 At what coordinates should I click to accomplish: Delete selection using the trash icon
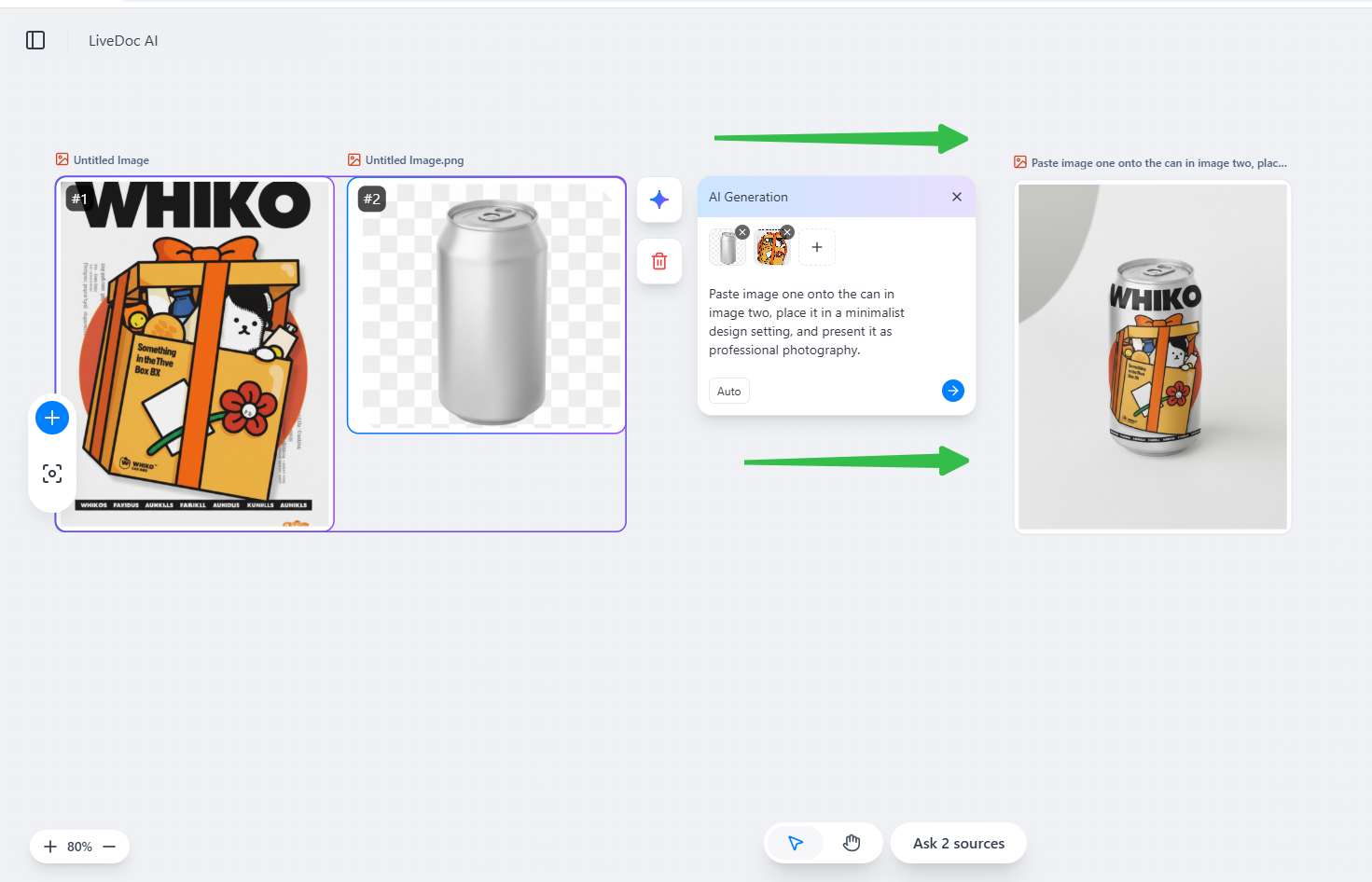click(x=659, y=261)
